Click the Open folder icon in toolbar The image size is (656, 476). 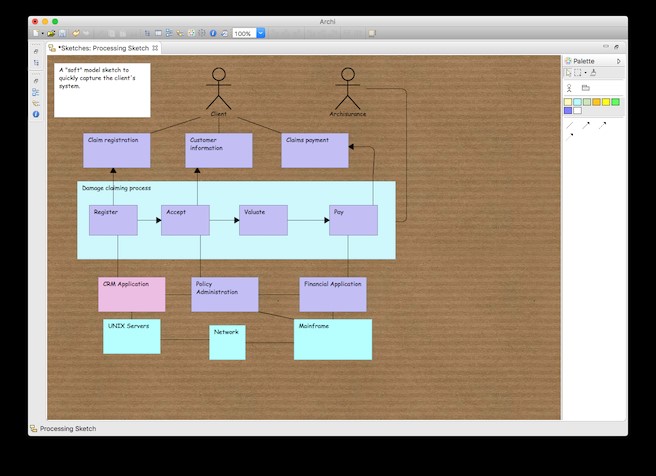[51, 33]
